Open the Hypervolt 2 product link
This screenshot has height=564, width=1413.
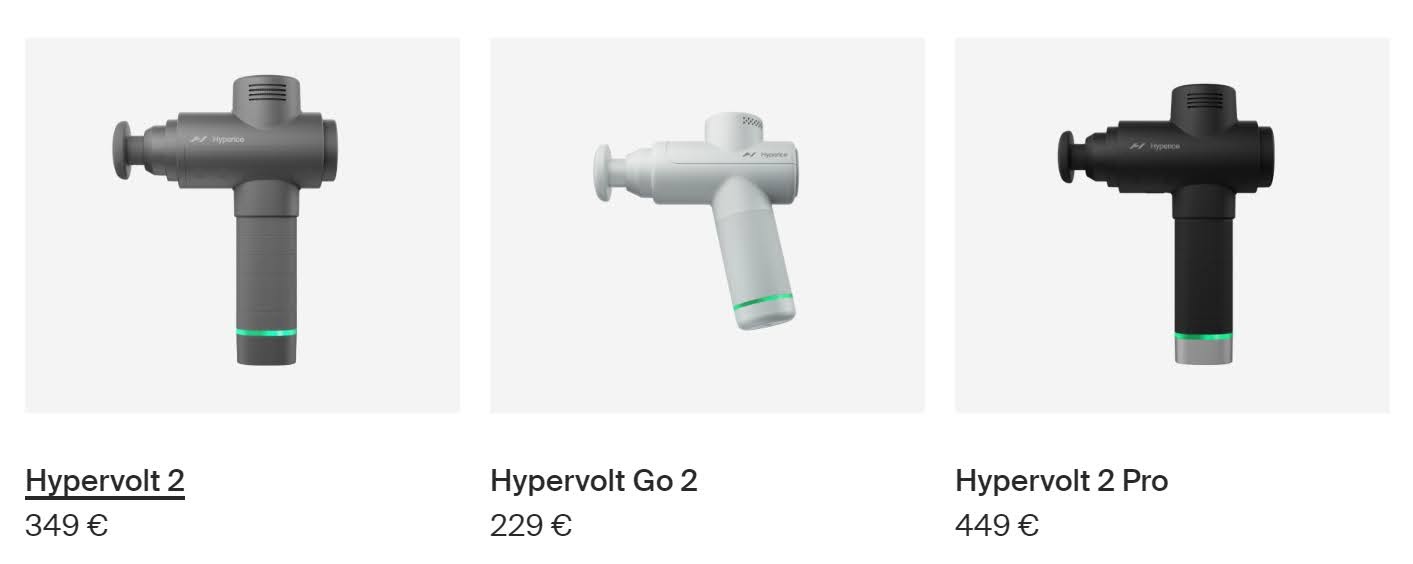pyautogui.click(x=105, y=481)
